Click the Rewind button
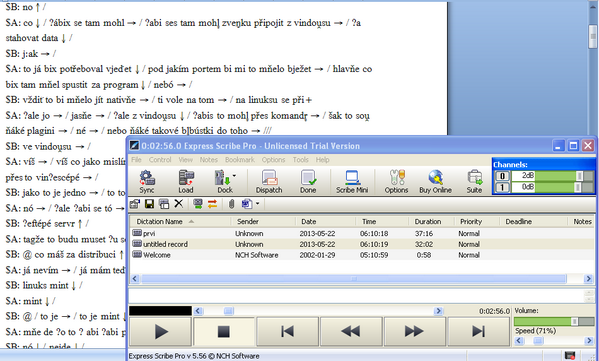 pos(351,331)
